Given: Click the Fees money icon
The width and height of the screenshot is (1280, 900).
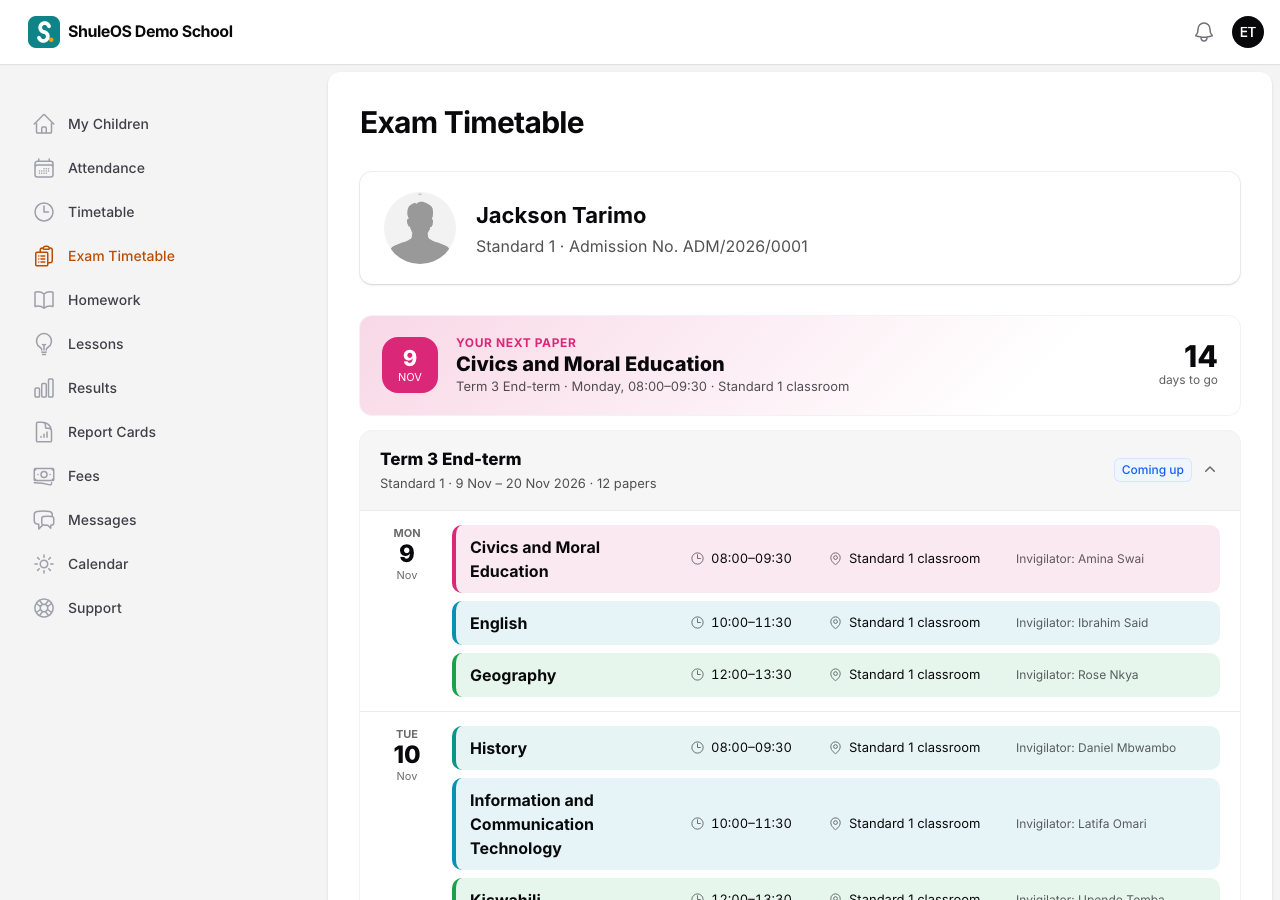Looking at the screenshot, I should (x=44, y=476).
